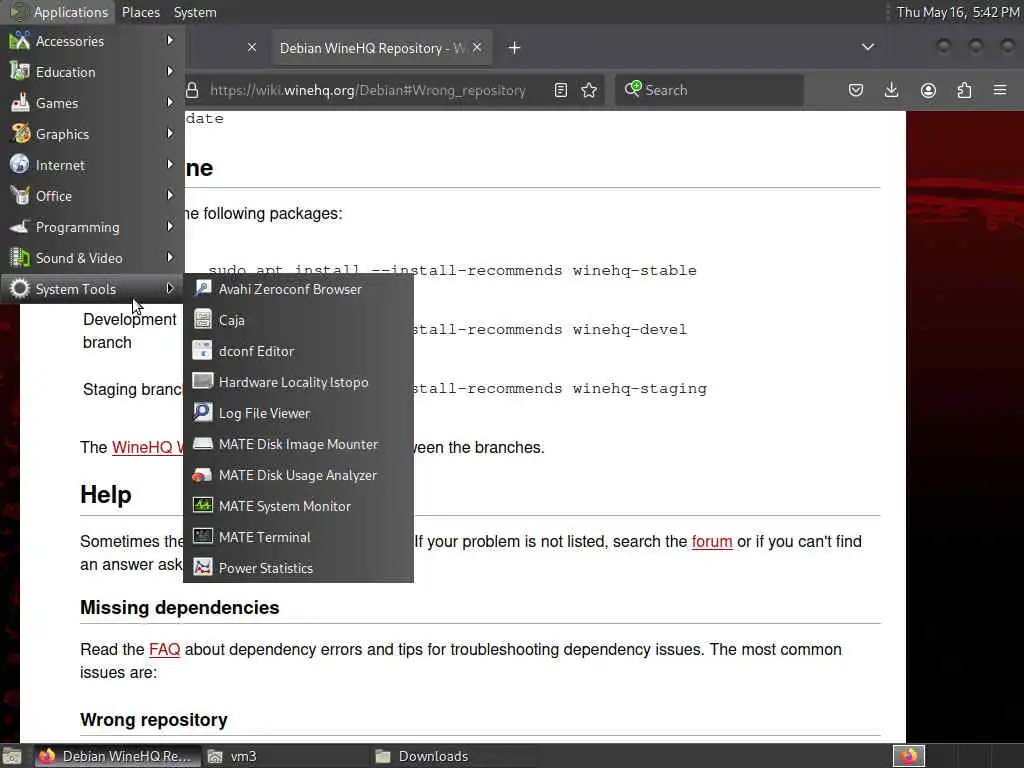The image size is (1024, 768).
Task: Click the site security padlock icon
Action: pyautogui.click(x=192, y=90)
